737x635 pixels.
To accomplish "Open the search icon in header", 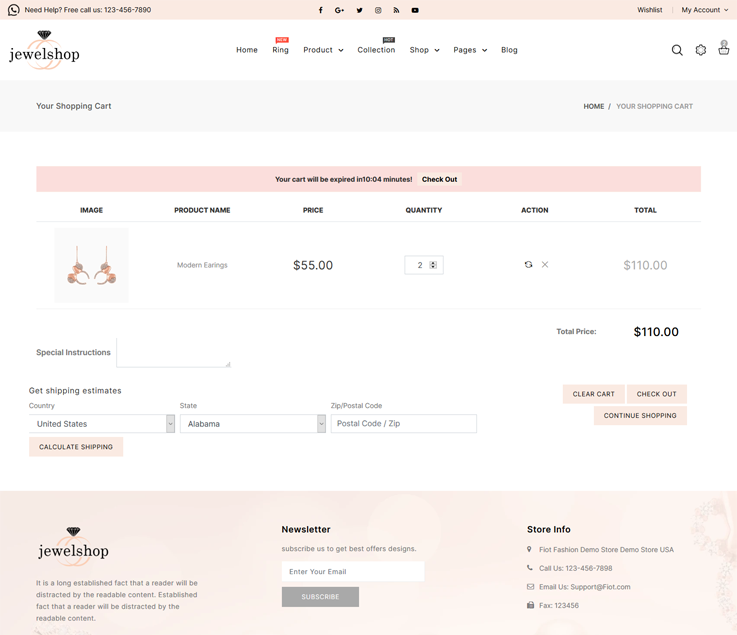I will pos(677,50).
